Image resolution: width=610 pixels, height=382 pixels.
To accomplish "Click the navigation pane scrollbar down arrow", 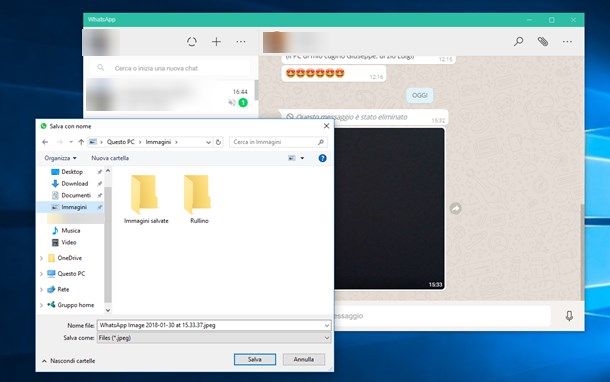I will (x=108, y=310).
